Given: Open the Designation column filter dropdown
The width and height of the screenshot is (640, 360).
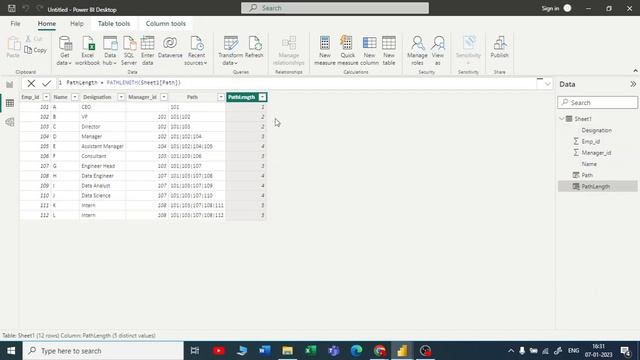Looking at the screenshot, I should [x=121, y=97].
